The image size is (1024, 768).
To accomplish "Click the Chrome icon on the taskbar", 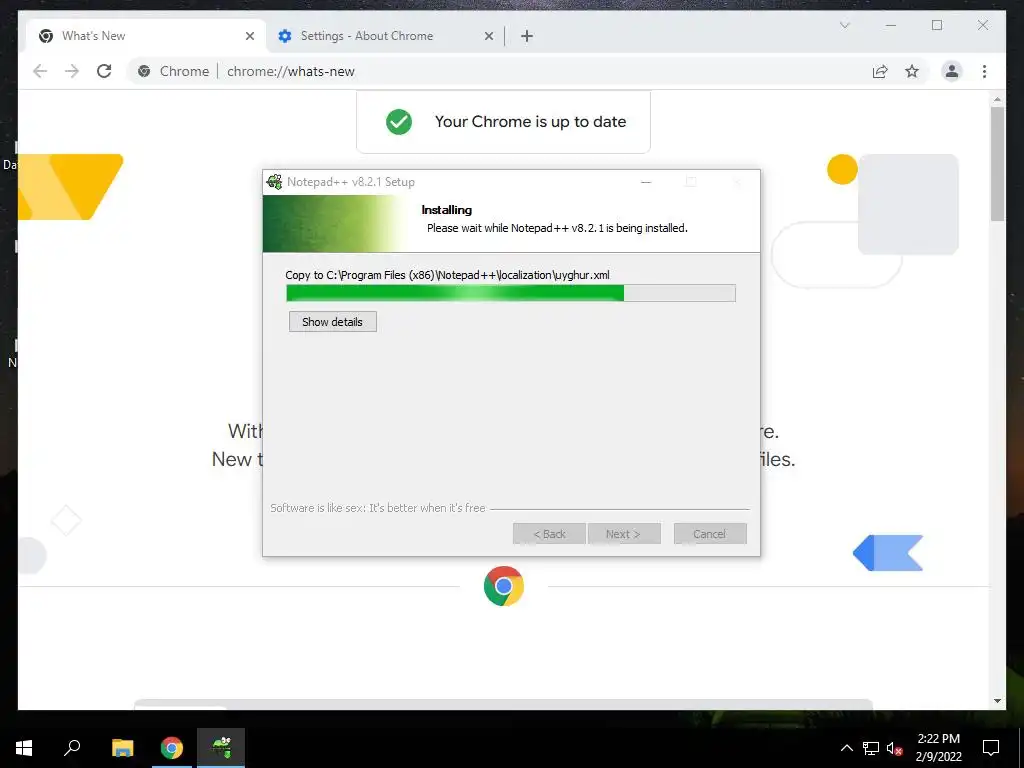I will pyautogui.click(x=172, y=747).
